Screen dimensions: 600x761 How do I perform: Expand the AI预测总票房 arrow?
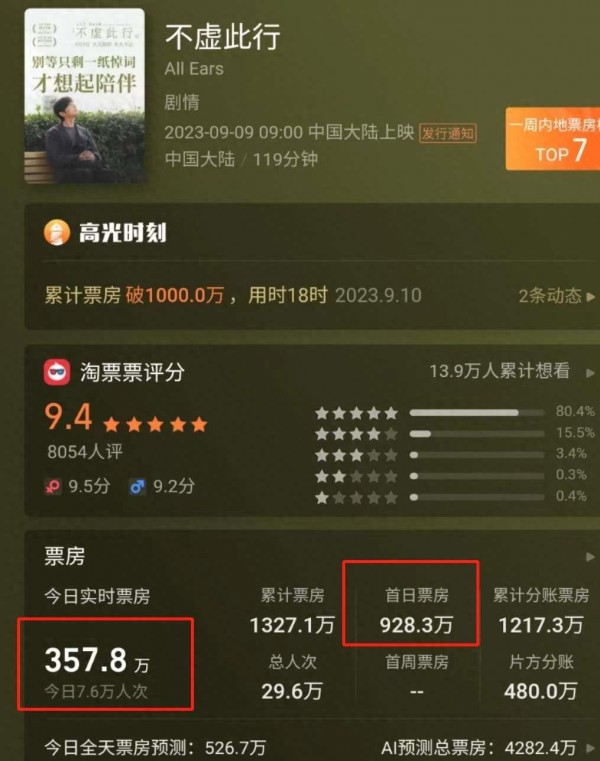(590, 747)
